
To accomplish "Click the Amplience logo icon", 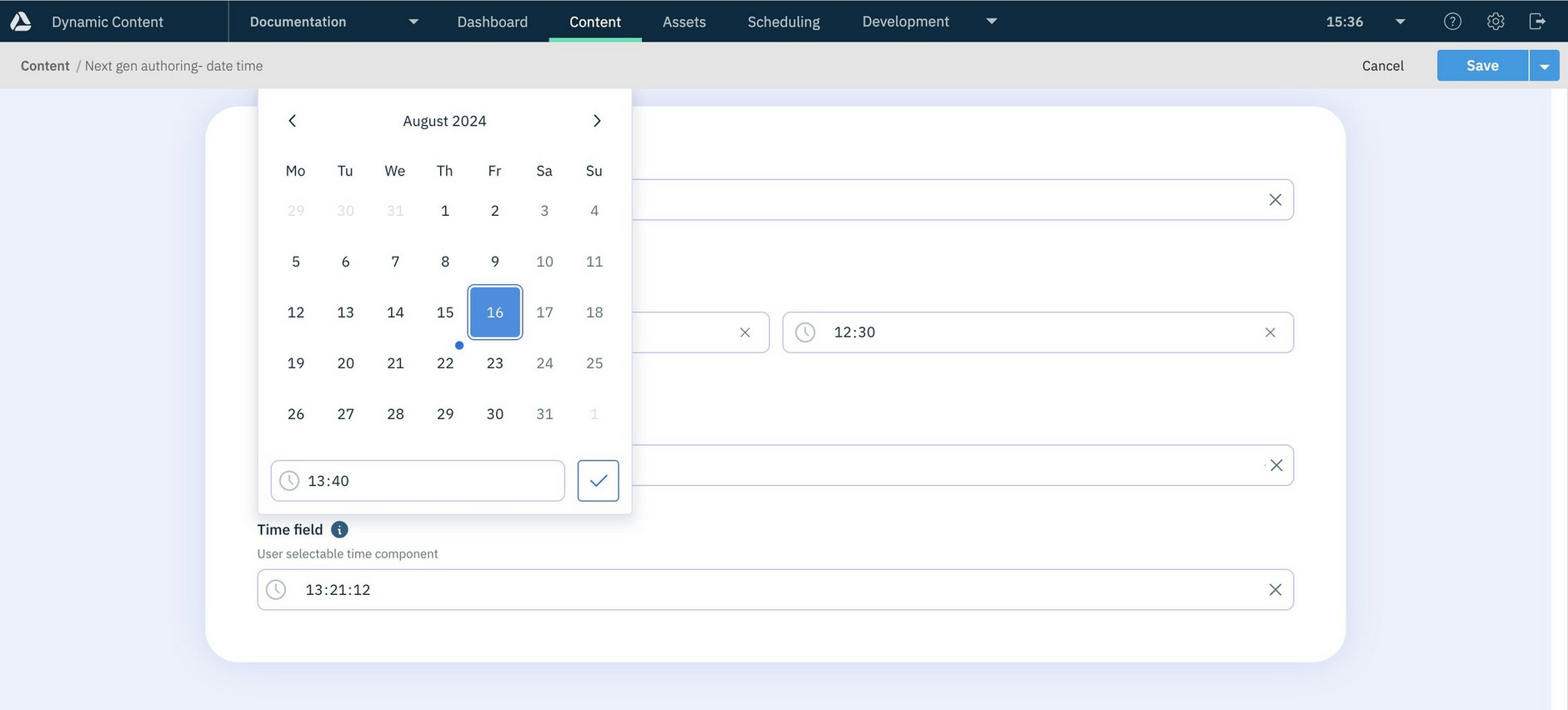I will (x=21, y=21).
